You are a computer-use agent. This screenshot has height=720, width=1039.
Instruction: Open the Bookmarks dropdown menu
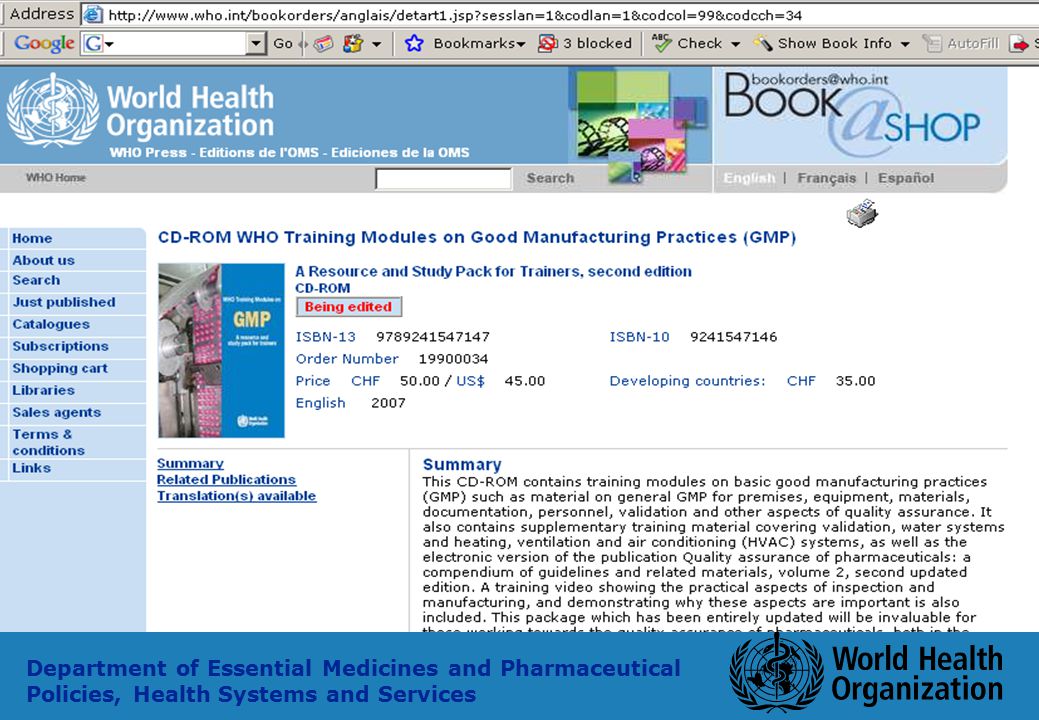[x=479, y=44]
